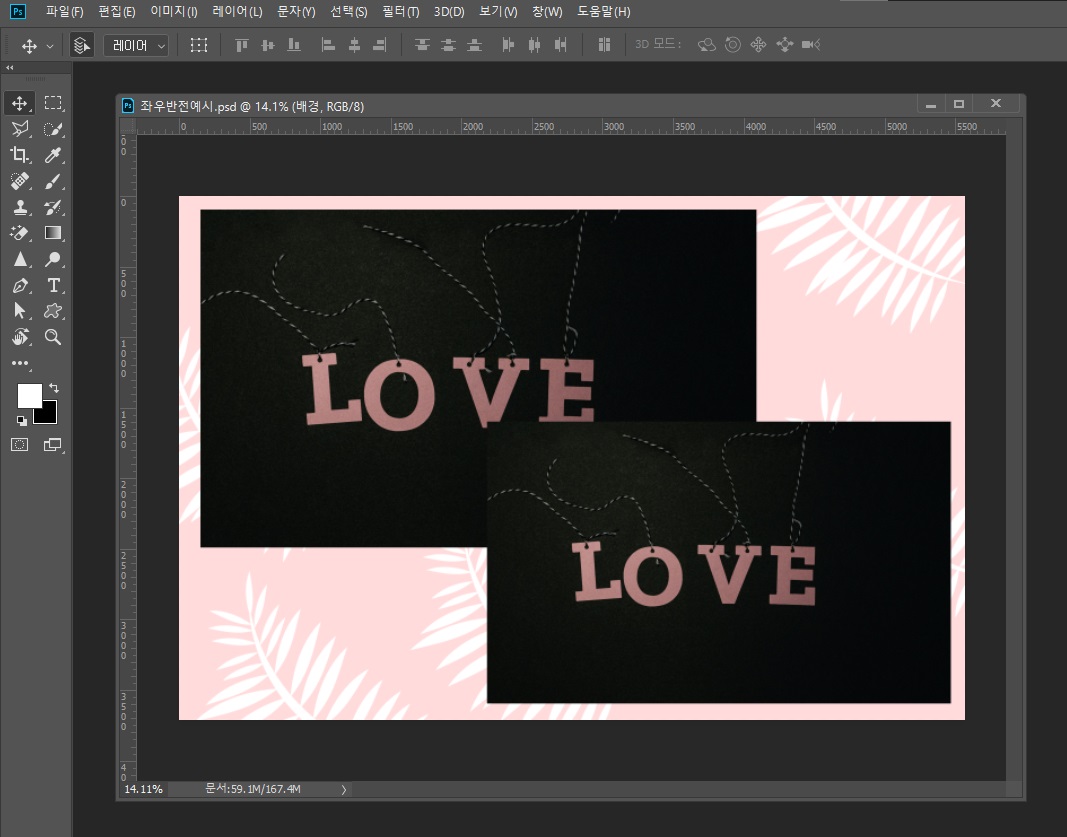Image resolution: width=1067 pixels, height=837 pixels.
Task: Align horizontal centers of layers
Action: [355, 45]
